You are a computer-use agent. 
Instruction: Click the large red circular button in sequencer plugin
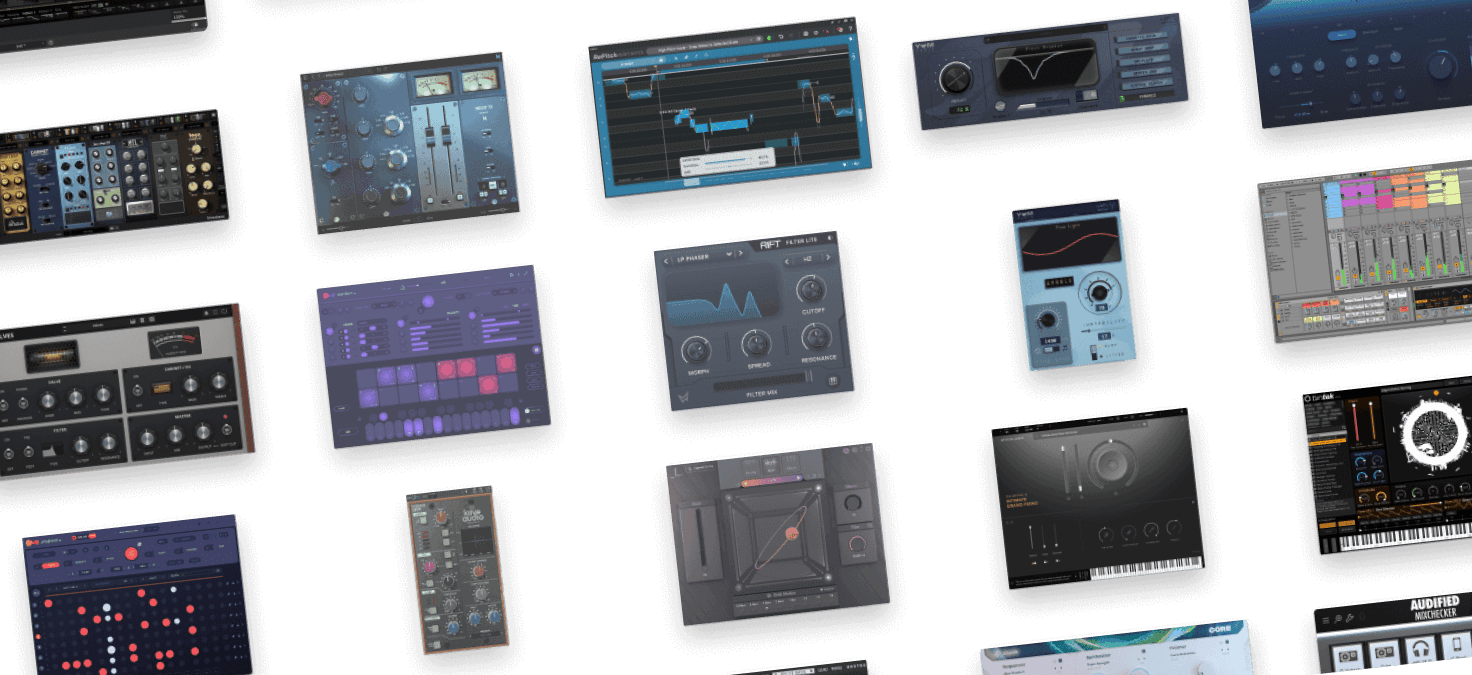[130, 553]
